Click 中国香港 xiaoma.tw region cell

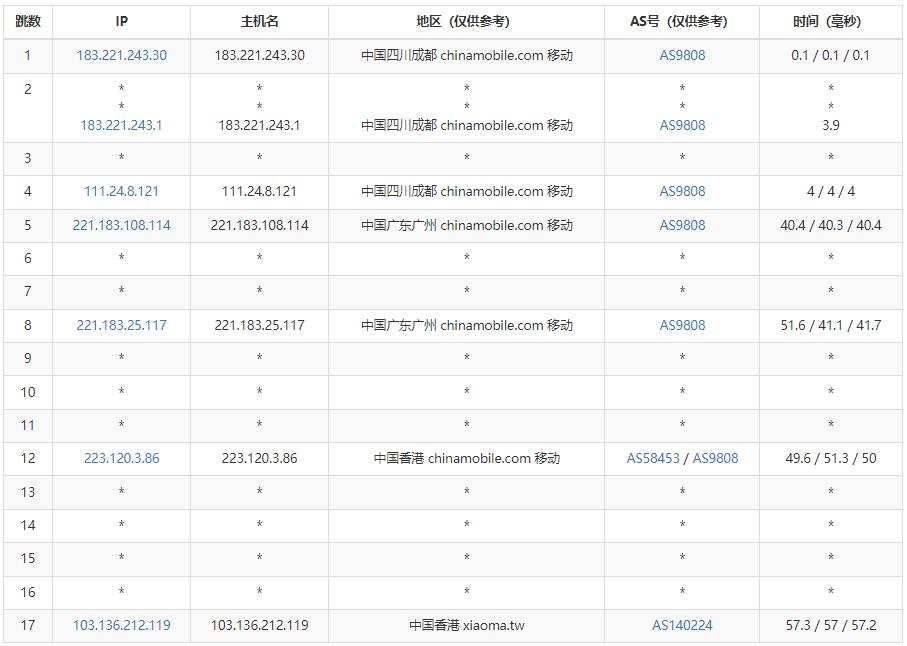[x=466, y=625]
